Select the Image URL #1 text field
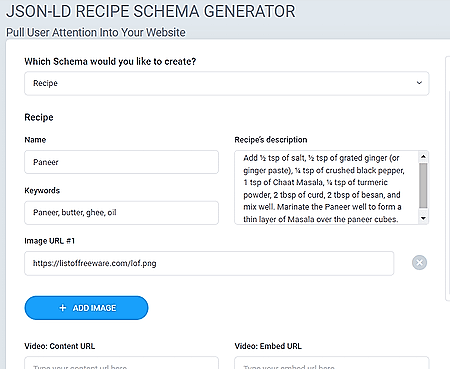Viewport: 450px width, 369px height. pos(209,263)
